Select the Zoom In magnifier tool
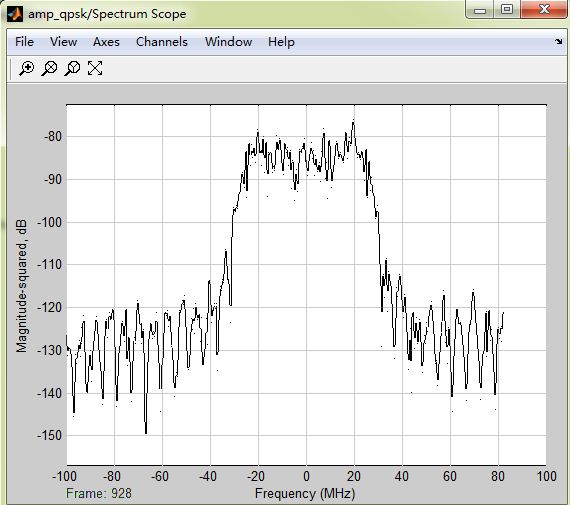 27,68
